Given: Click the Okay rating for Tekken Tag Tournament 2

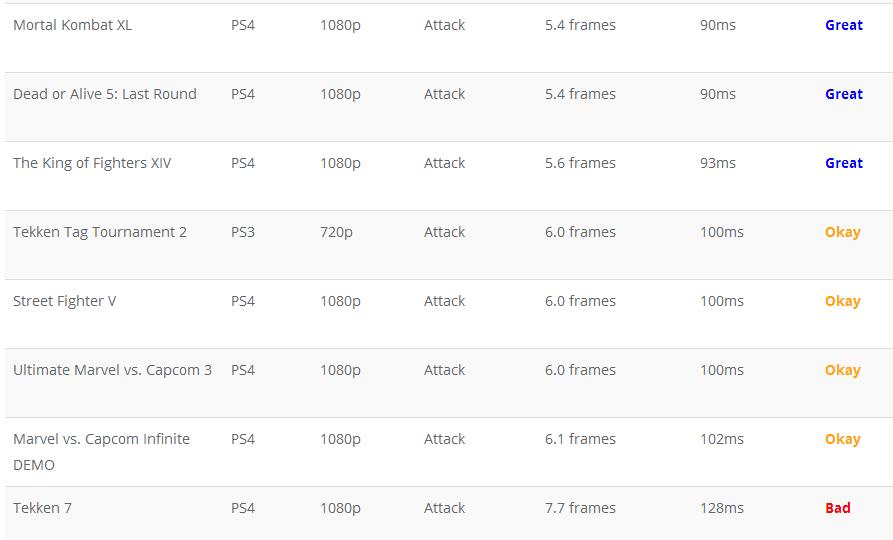Looking at the screenshot, I should (842, 232).
